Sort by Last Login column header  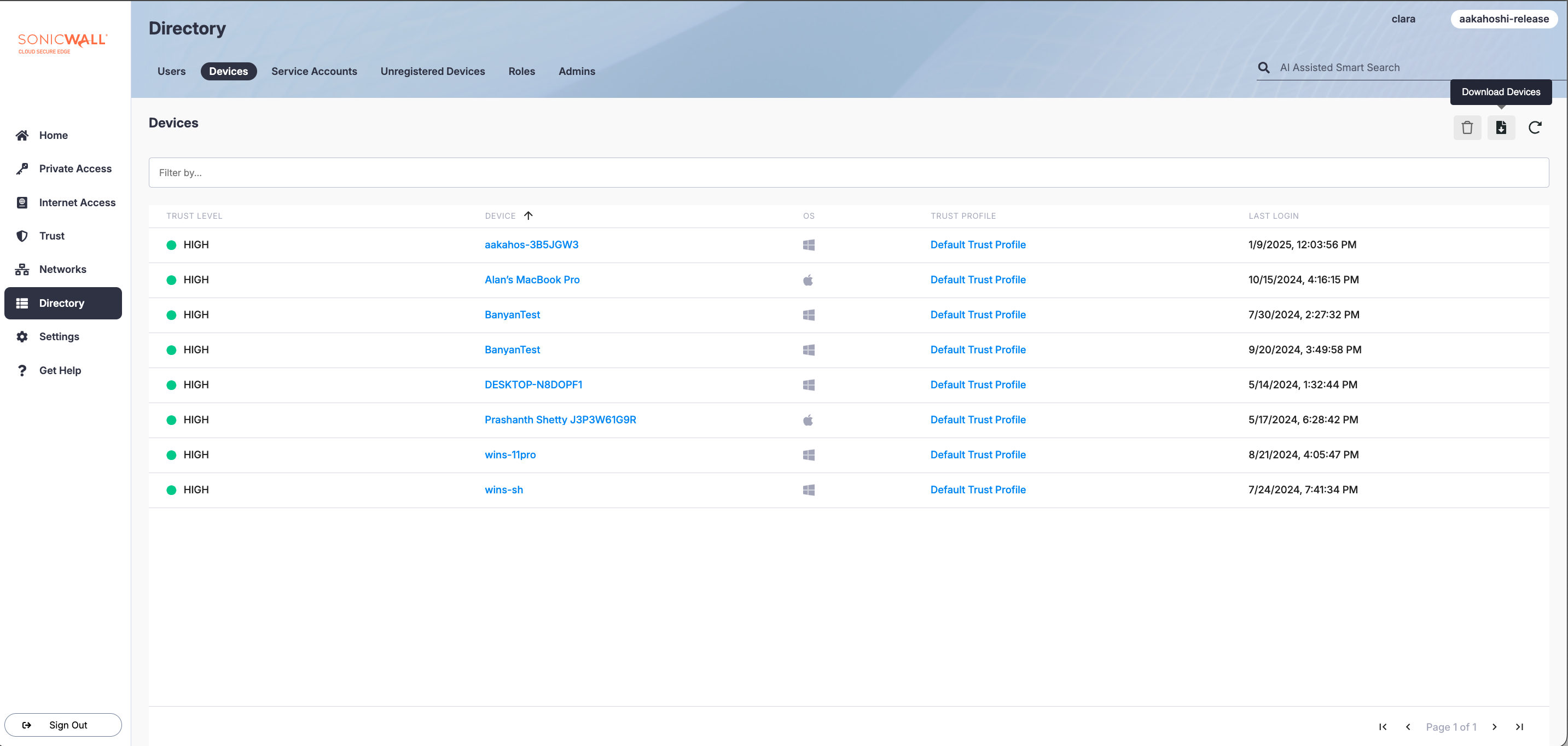1274,216
